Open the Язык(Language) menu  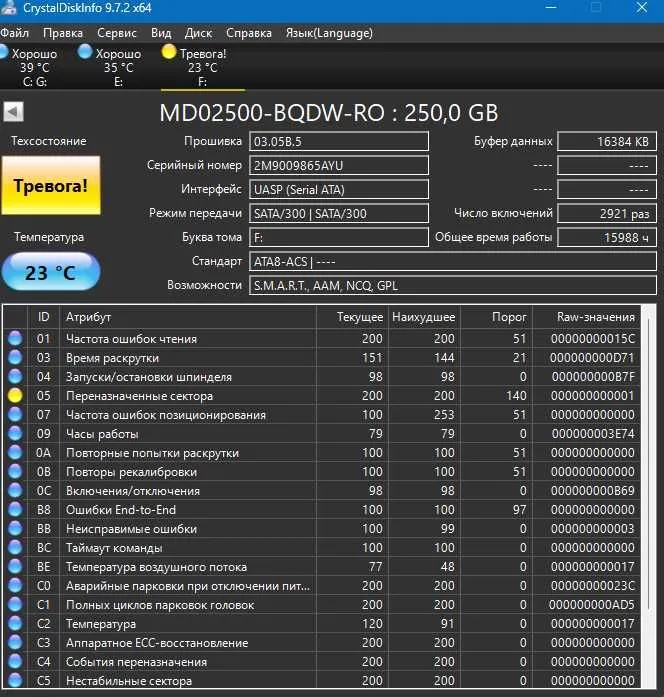pos(329,33)
